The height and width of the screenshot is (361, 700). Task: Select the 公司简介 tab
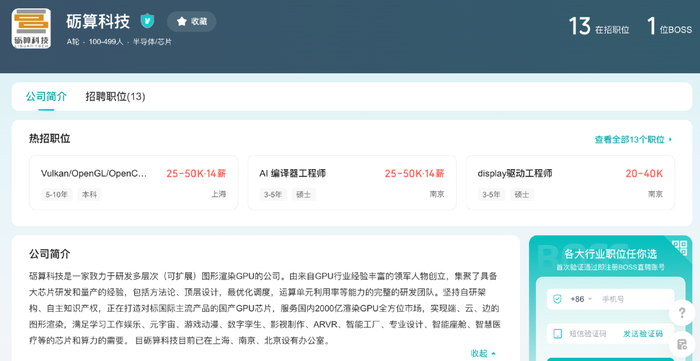(x=46, y=96)
